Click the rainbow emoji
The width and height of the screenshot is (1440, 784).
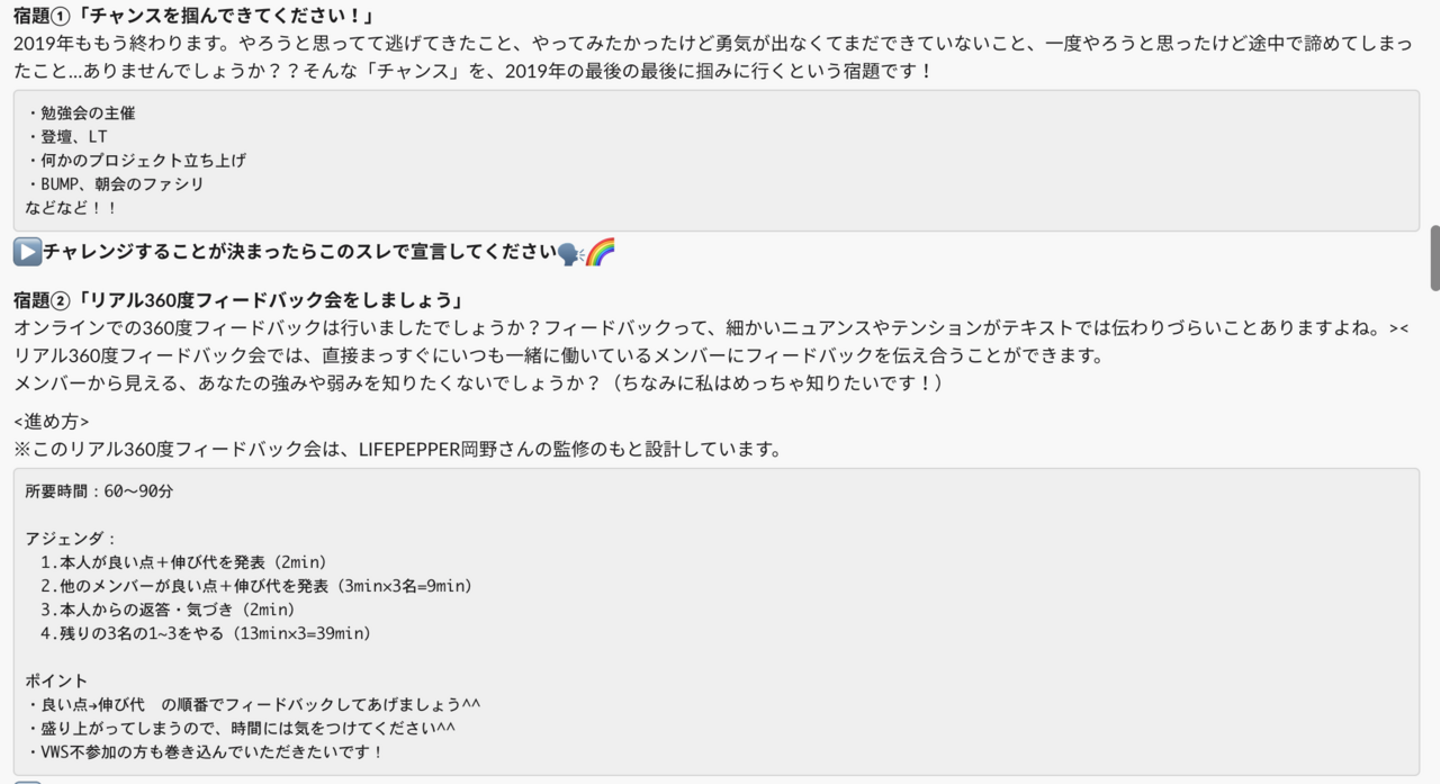600,253
